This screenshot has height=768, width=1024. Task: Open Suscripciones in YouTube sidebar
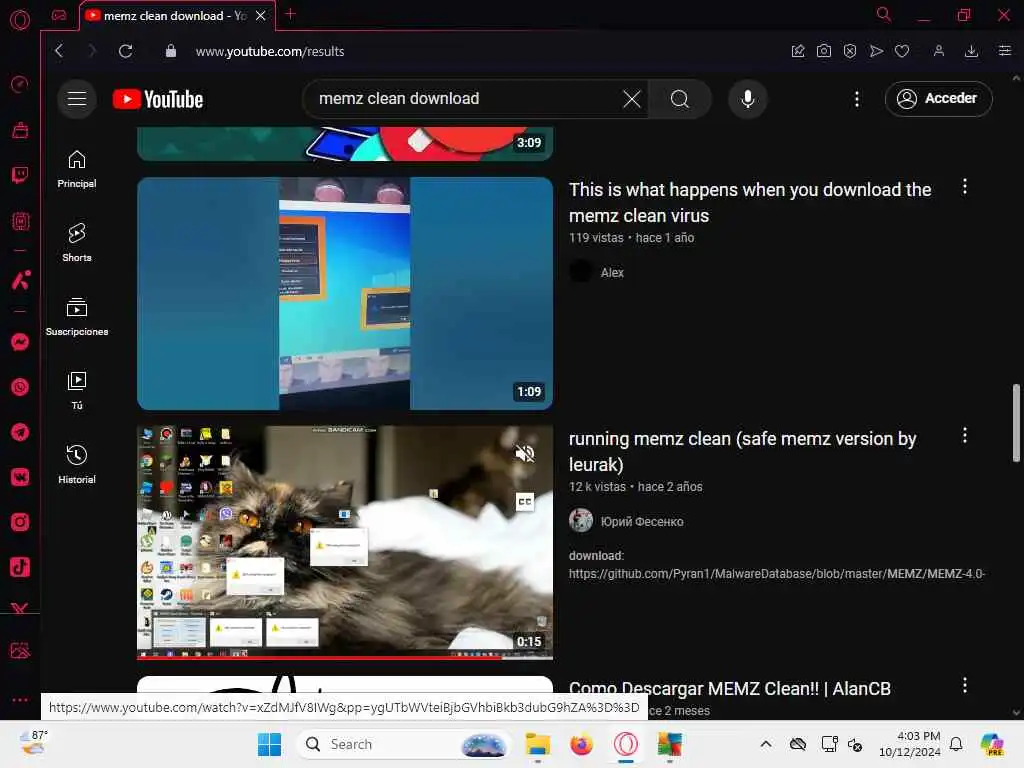pyautogui.click(x=77, y=317)
